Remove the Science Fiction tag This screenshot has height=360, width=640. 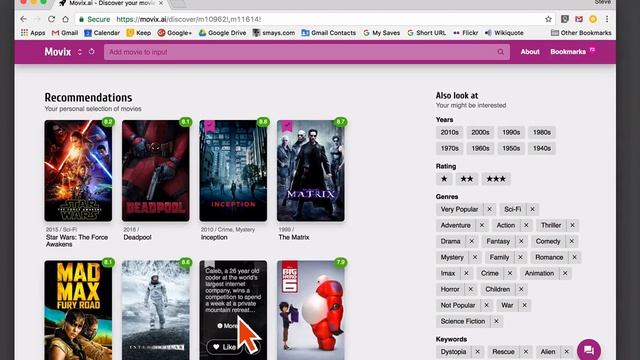[x=496, y=321]
